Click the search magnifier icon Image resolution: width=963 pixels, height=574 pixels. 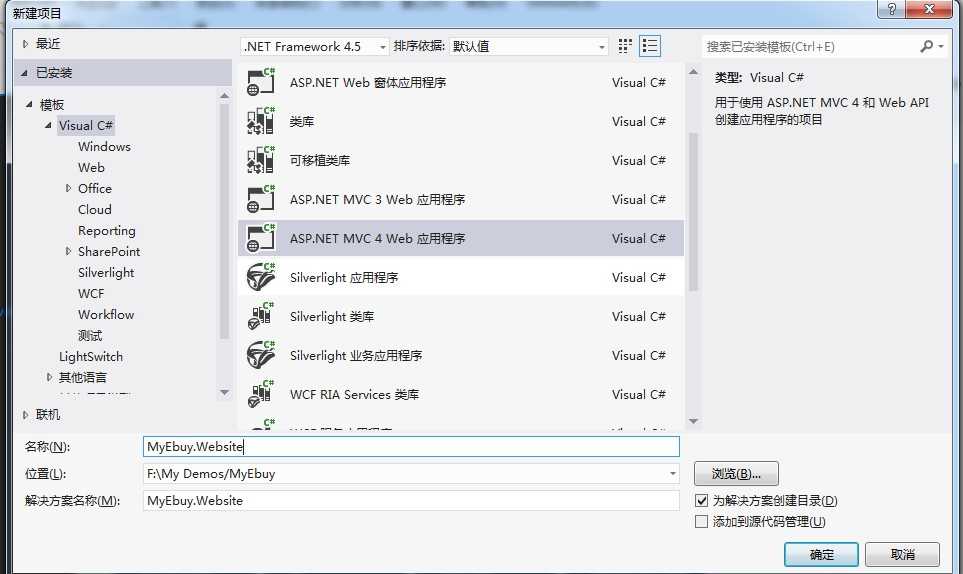coord(927,46)
